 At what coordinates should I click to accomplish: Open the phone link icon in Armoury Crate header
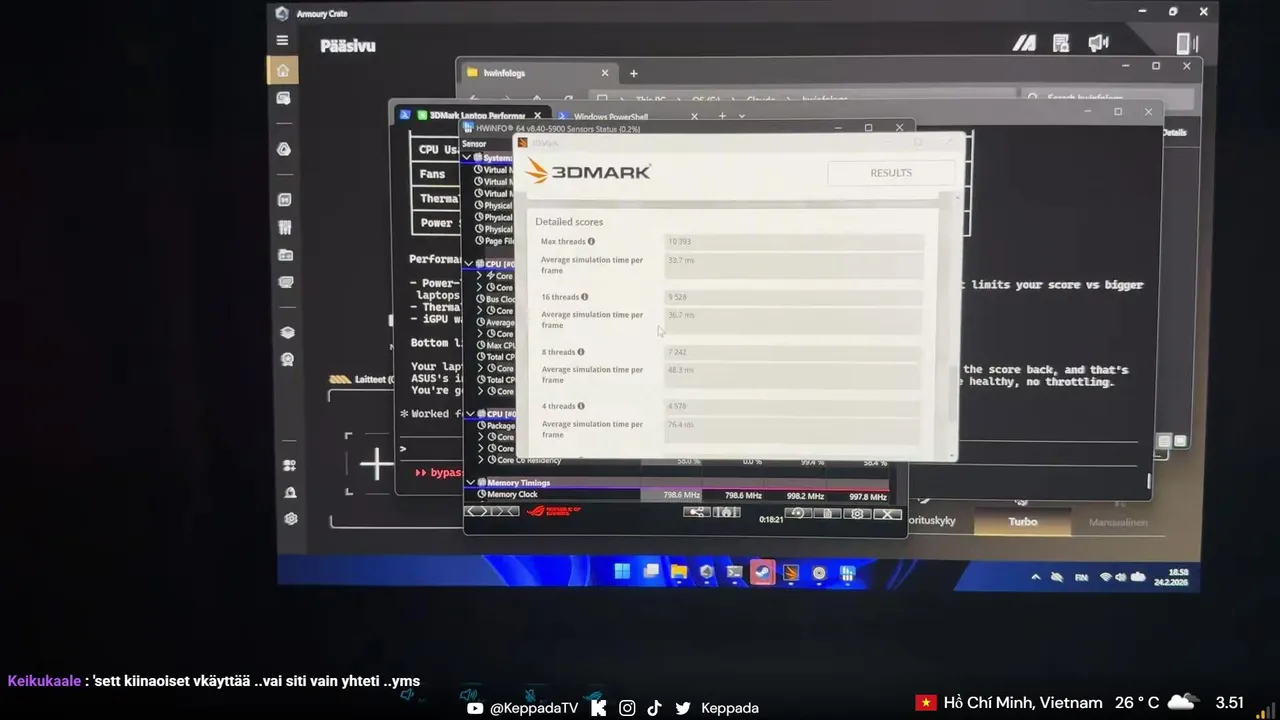pos(1187,43)
